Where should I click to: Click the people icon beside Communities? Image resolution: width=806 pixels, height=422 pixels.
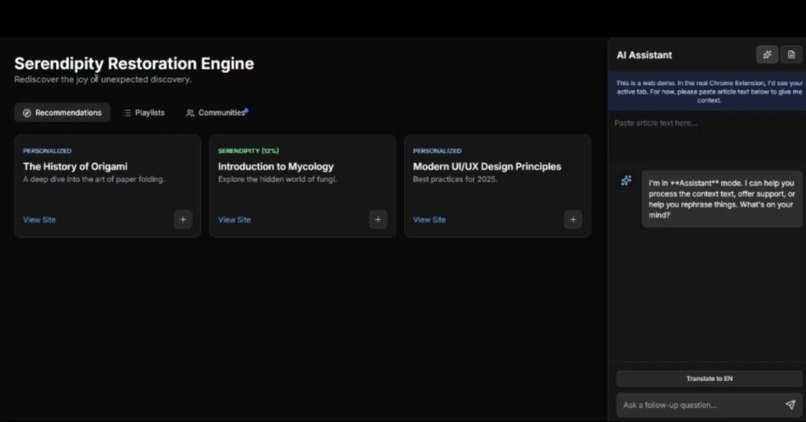(190, 113)
